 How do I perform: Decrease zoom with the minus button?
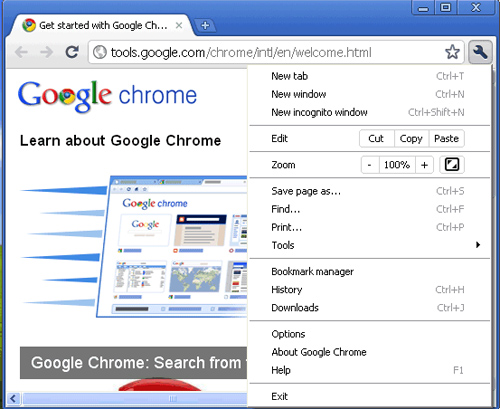click(x=370, y=165)
